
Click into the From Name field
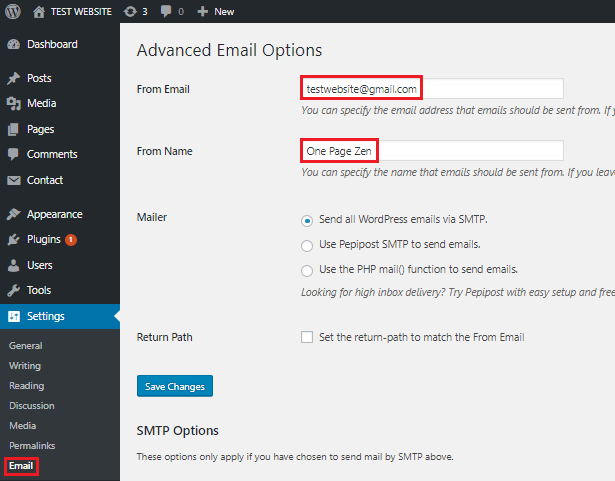(432, 151)
